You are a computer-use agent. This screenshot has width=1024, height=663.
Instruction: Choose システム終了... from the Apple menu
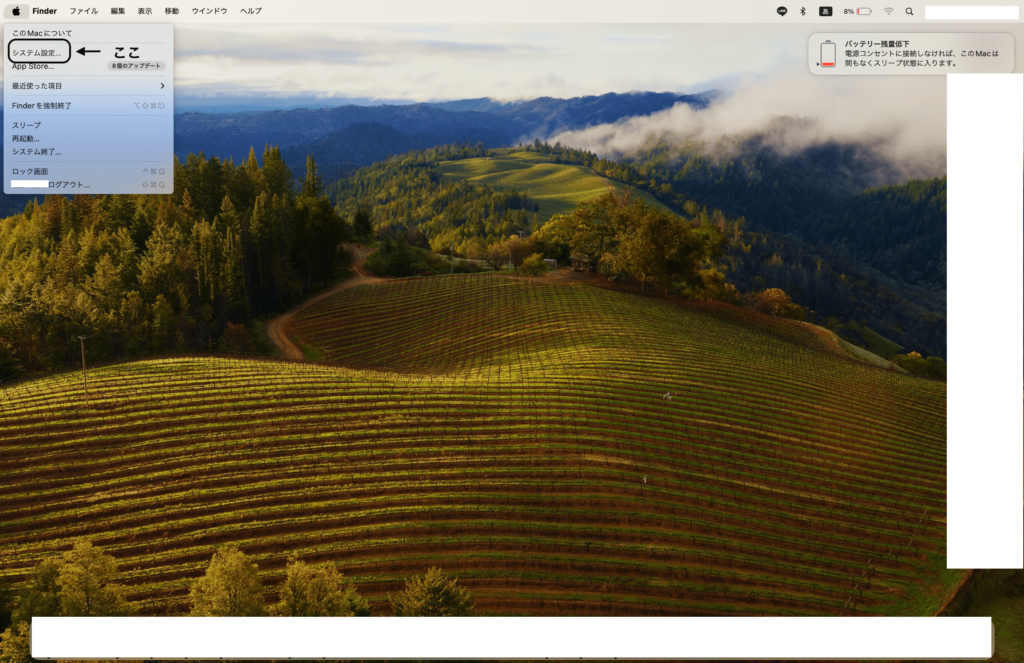(88, 152)
